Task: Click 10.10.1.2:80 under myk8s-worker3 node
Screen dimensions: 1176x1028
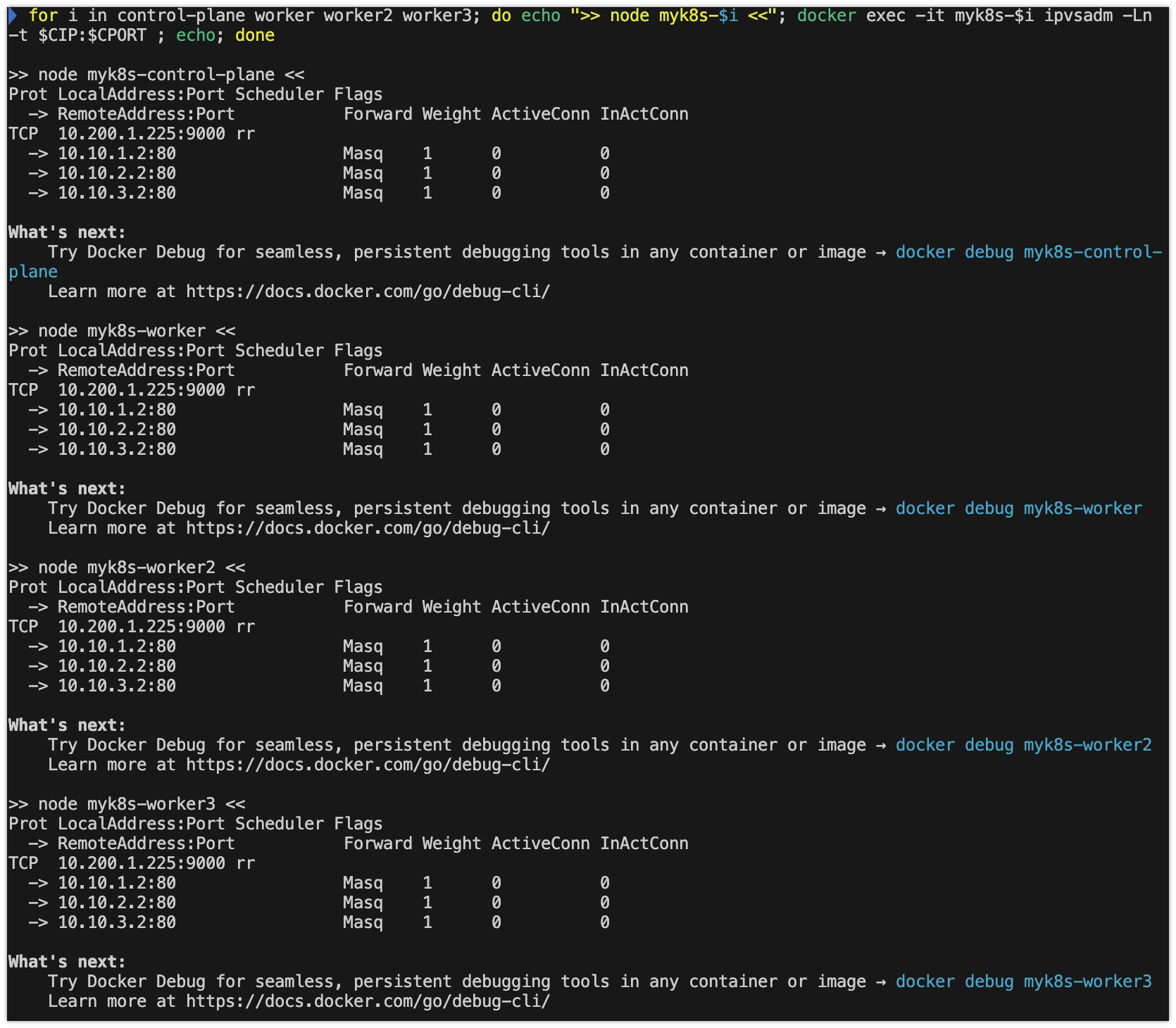Action: click(x=117, y=883)
